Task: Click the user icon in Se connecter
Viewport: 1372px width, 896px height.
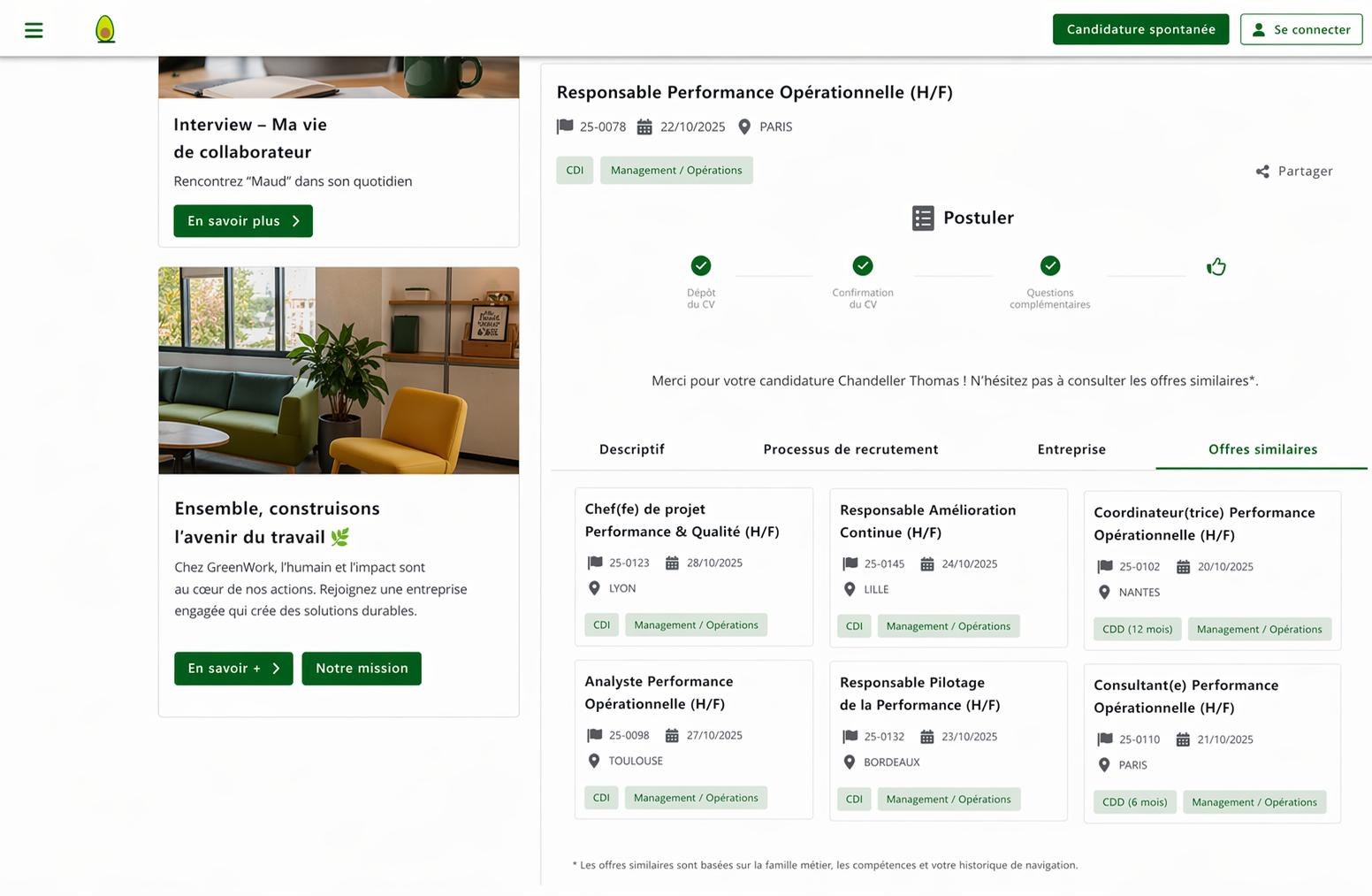Action: pyautogui.click(x=1259, y=30)
